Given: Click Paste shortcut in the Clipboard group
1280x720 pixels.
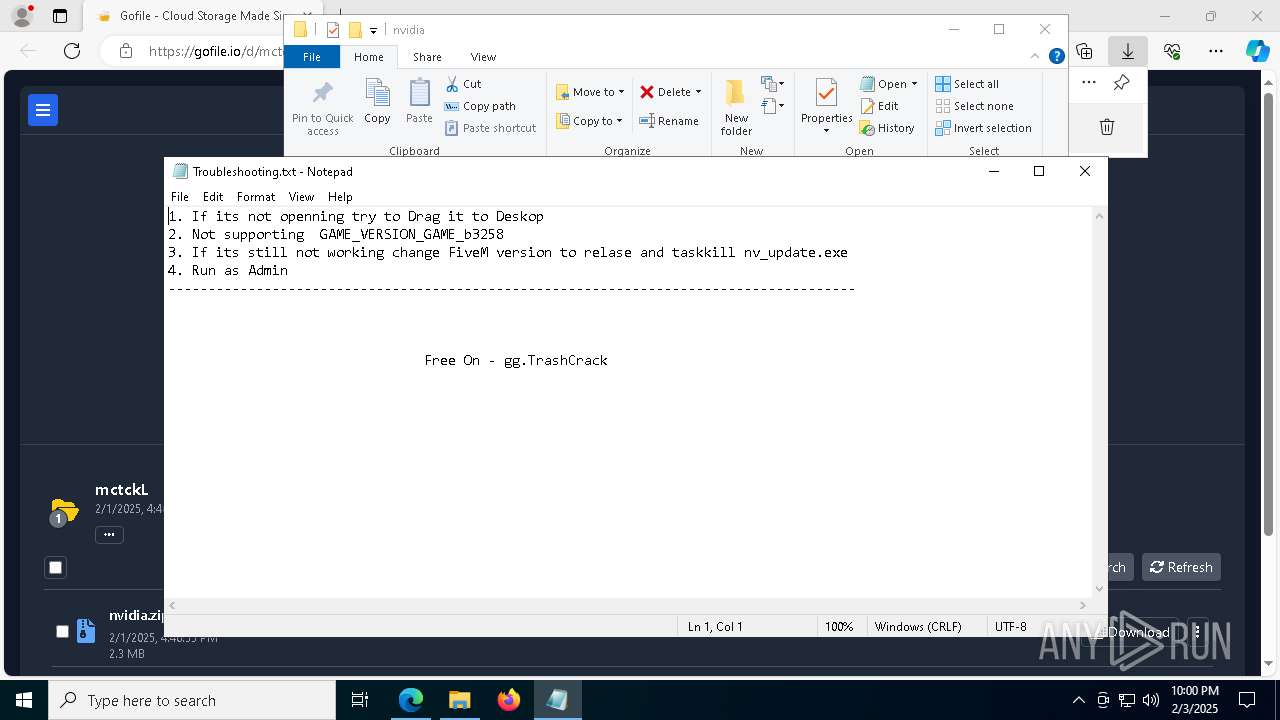Looking at the screenshot, I should [490, 128].
